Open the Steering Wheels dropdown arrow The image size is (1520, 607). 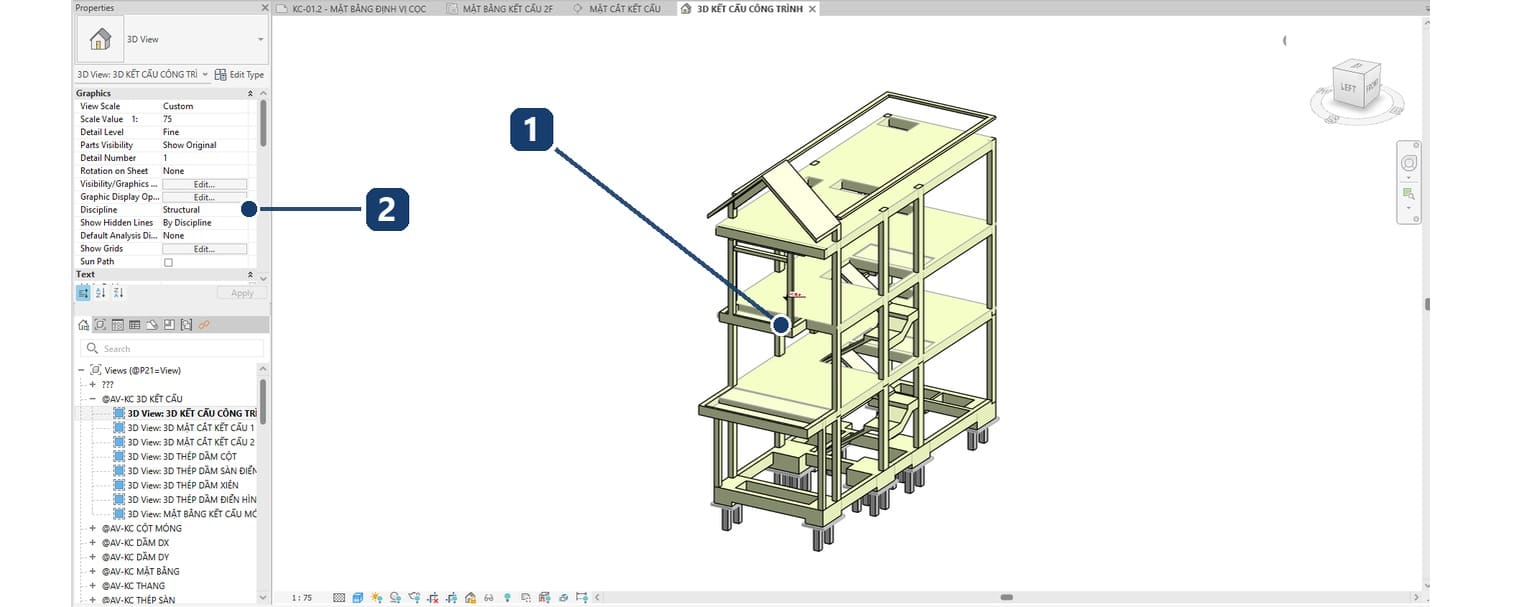[1408, 176]
